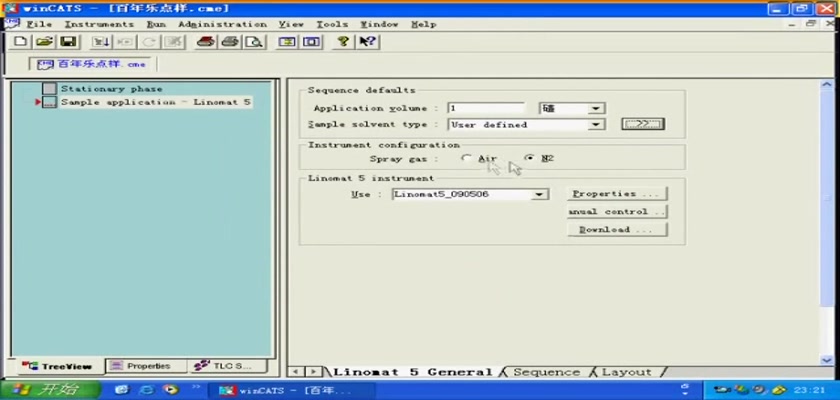The image size is (840, 400).
Task: Select the Stationary phase tree item
Action: [x=111, y=89]
